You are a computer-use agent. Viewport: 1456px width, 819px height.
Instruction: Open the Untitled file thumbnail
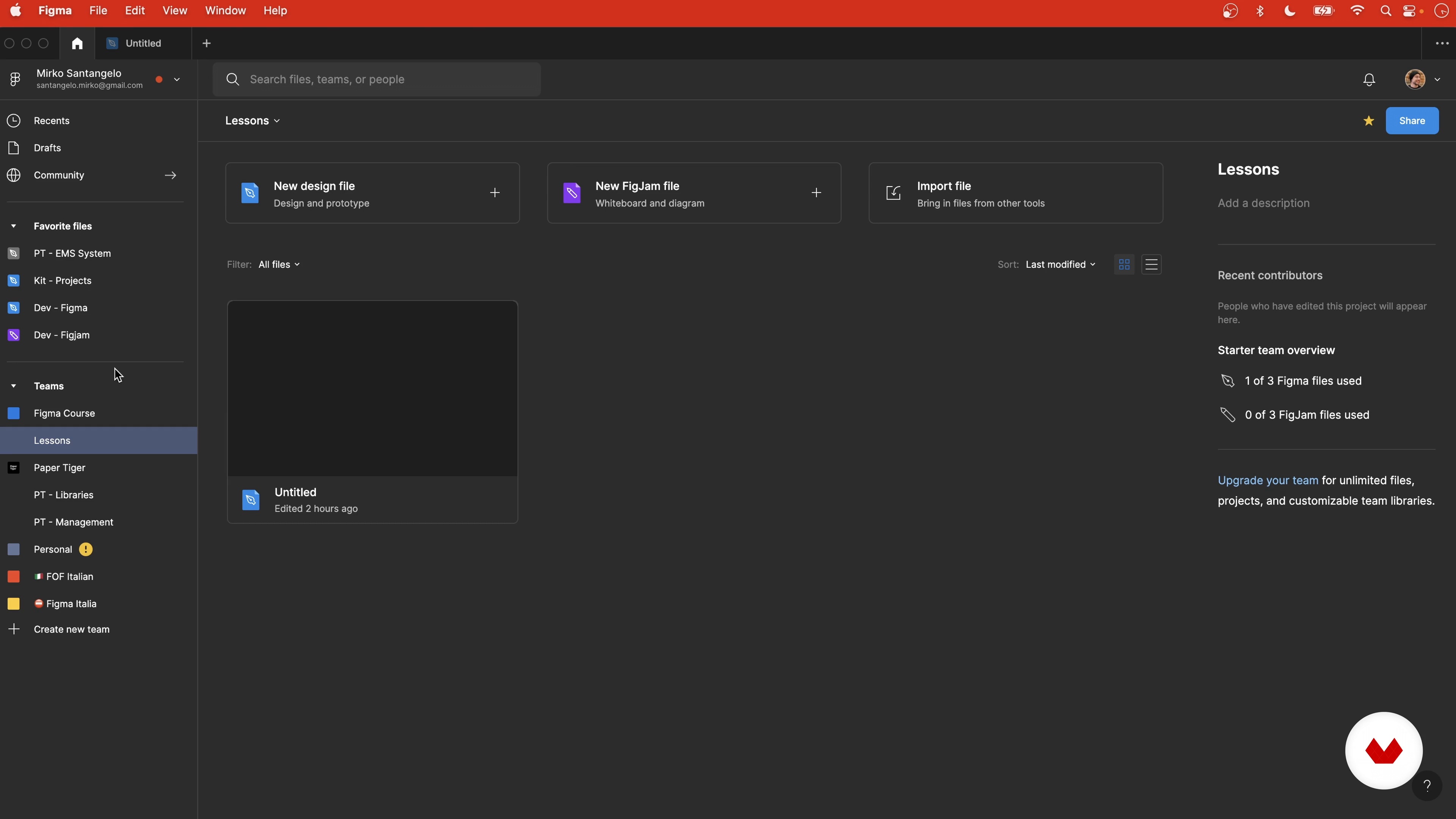pos(372,388)
